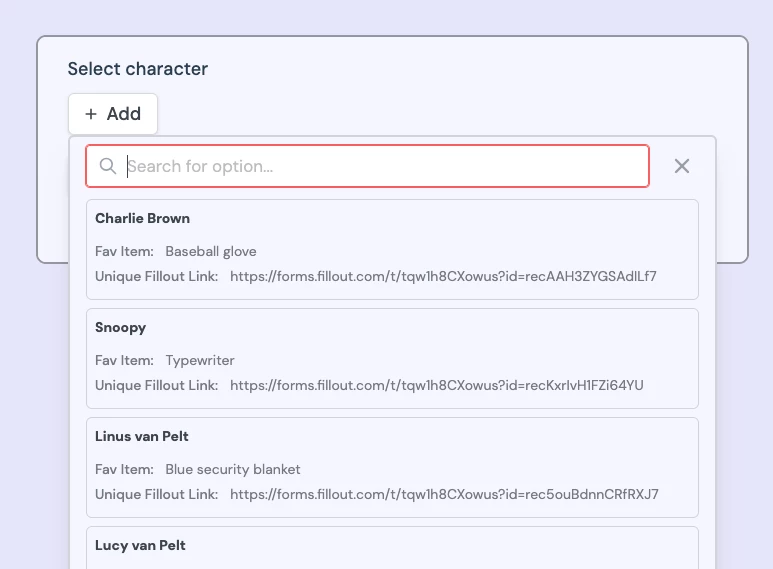
Task: Click Snoopy's Unique Fillout Link label
Action: [157, 385]
